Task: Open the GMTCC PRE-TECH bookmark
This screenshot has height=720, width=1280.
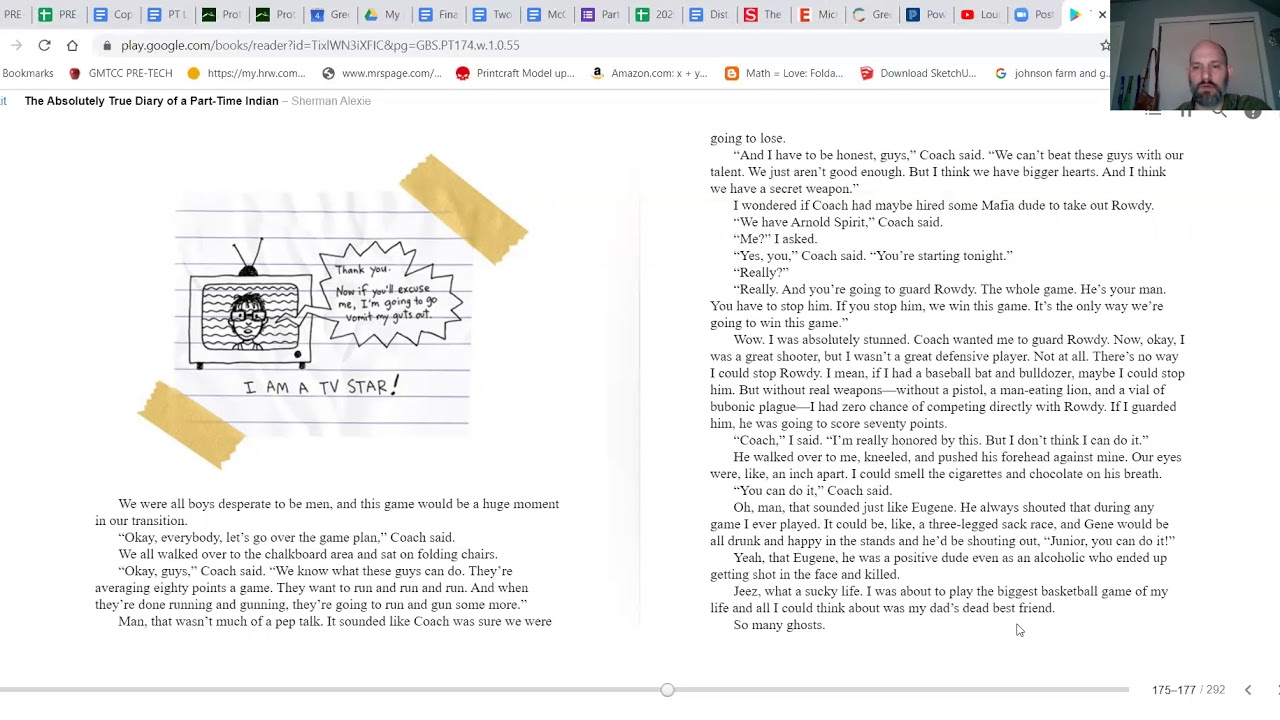Action: pyautogui.click(x=121, y=73)
